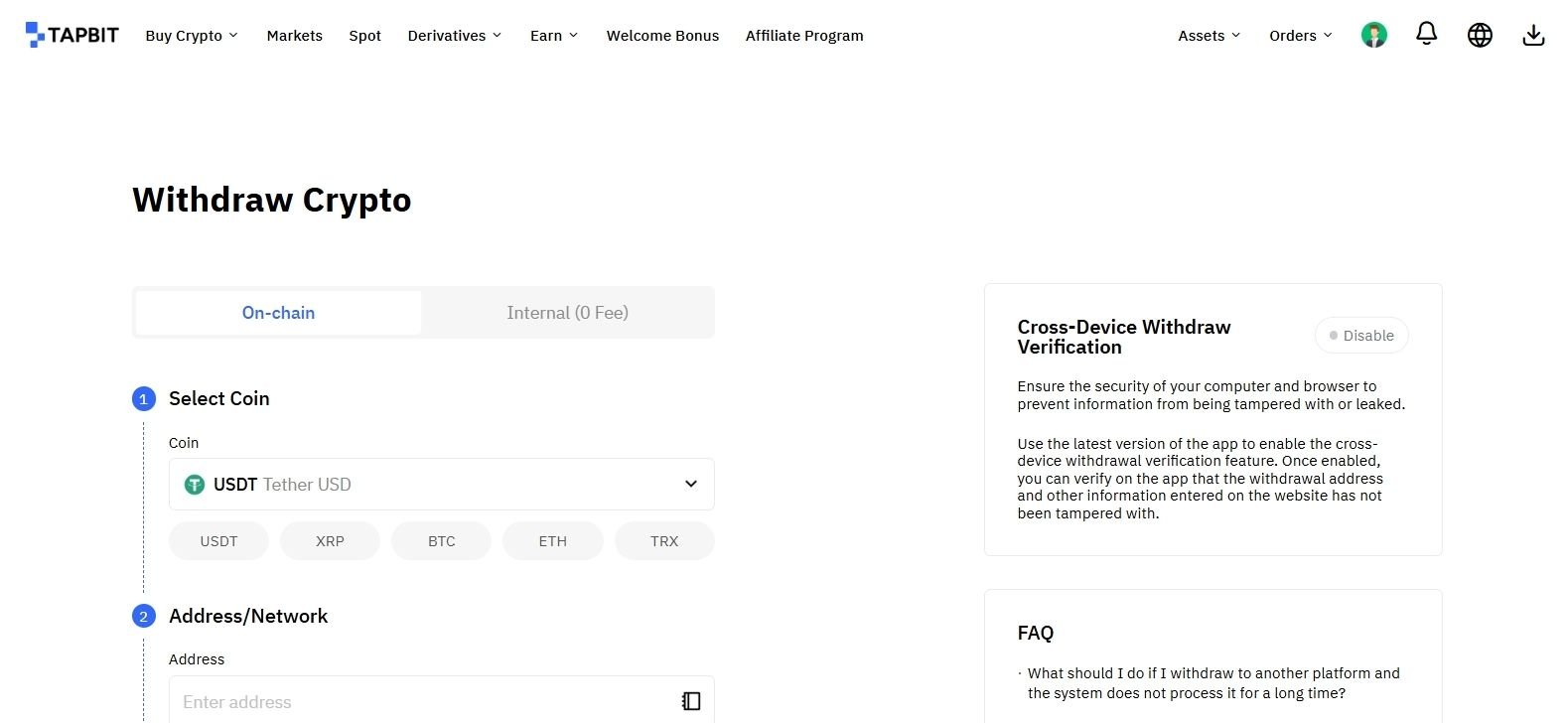The image size is (1568, 723).
Task: Click the Tether coin icon
Action: pos(195,485)
